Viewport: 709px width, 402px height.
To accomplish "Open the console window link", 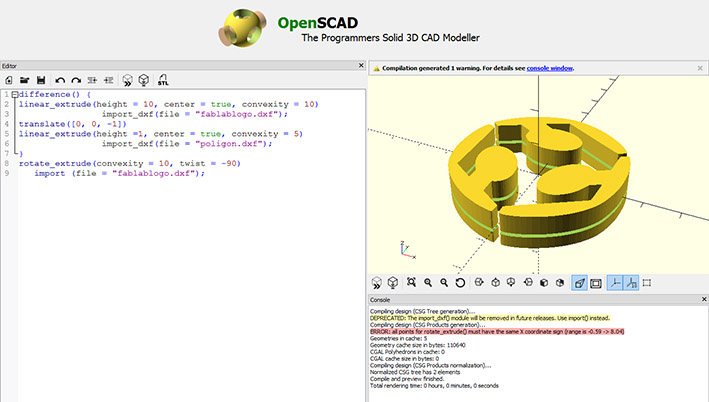I will click(x=550, y=68).
